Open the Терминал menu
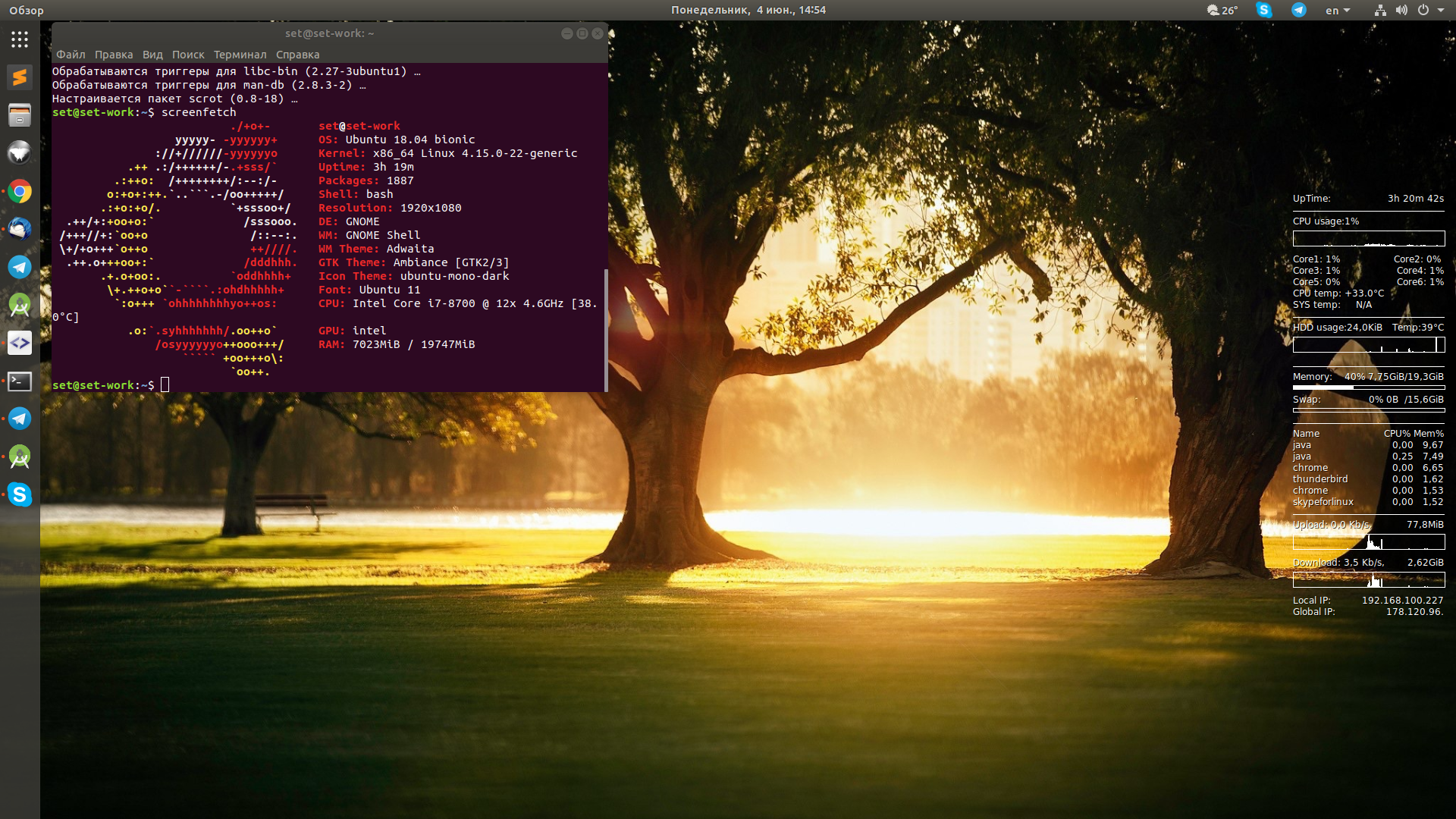 tap(240, 55)
